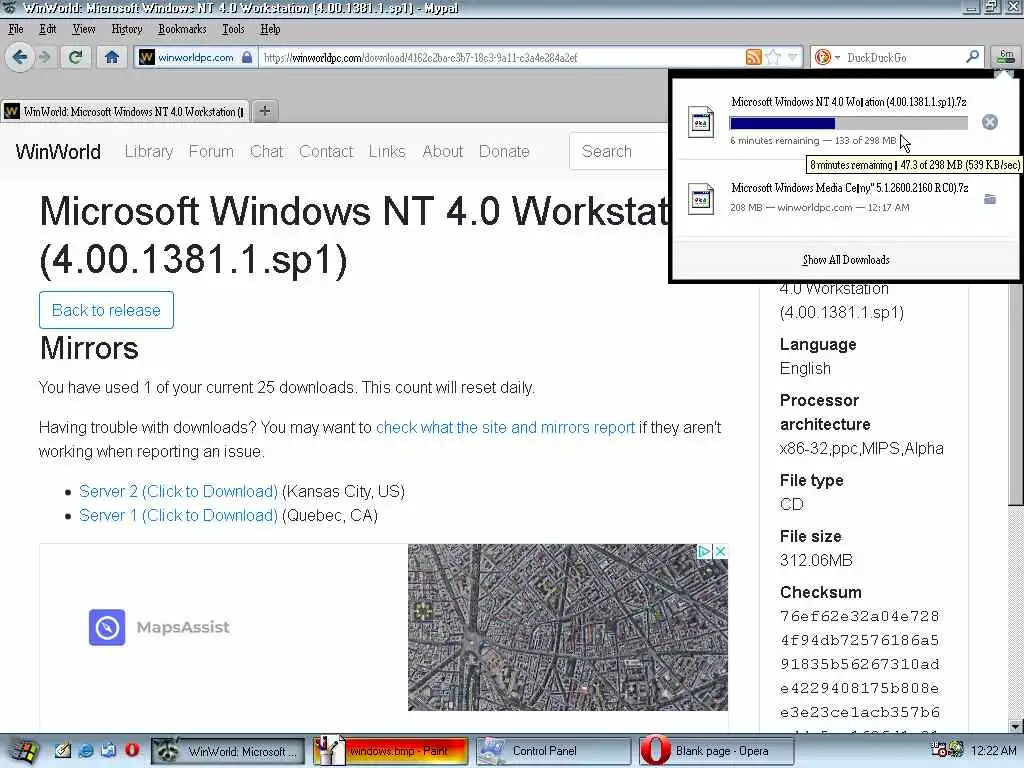Image resolution: width=1024 pixels, height=768 pixels.
Task: Open the Help menu
Action: 270,29
